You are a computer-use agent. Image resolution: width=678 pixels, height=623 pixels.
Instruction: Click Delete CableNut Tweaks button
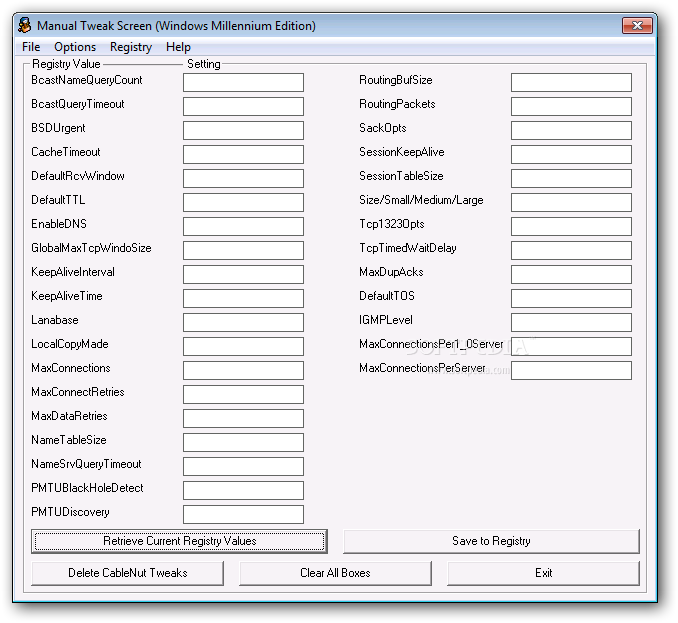coord(128,573)
